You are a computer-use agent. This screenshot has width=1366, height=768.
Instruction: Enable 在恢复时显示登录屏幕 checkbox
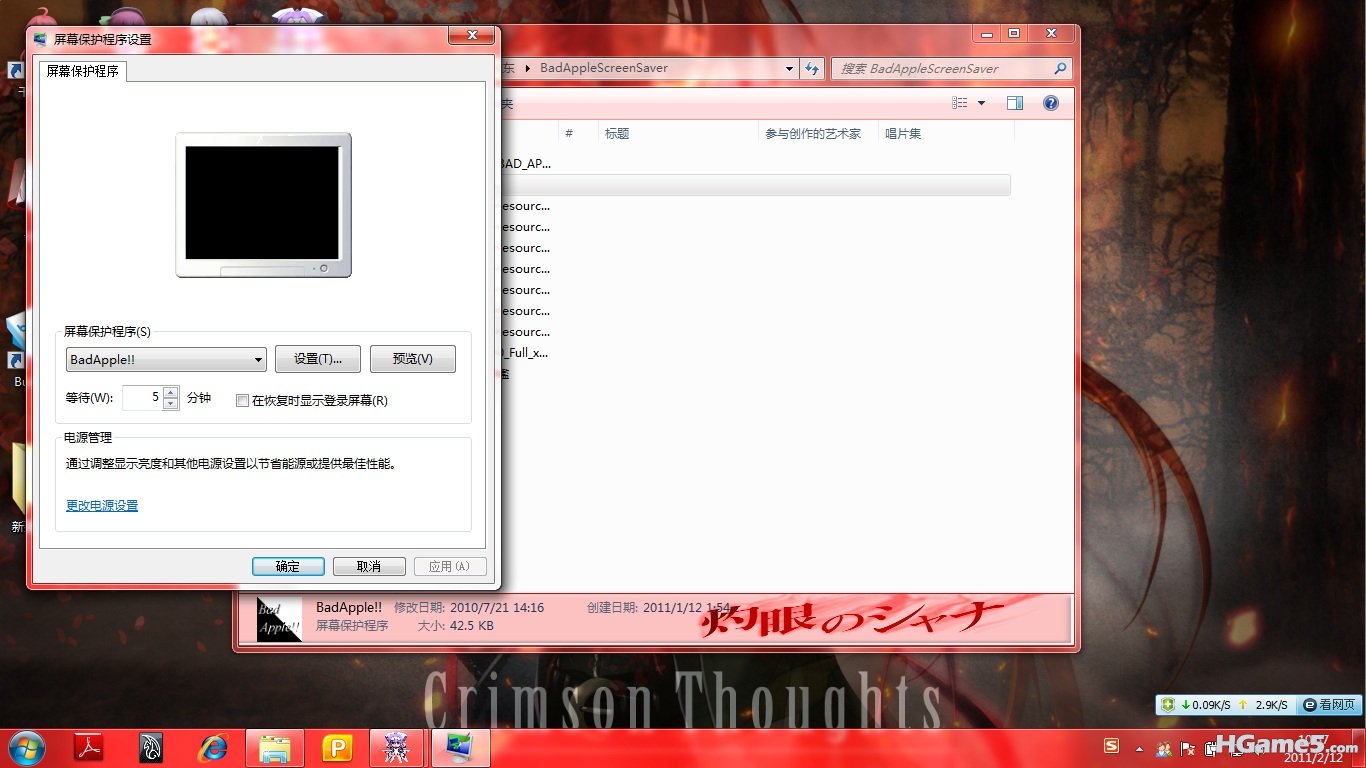pos(242,401)
